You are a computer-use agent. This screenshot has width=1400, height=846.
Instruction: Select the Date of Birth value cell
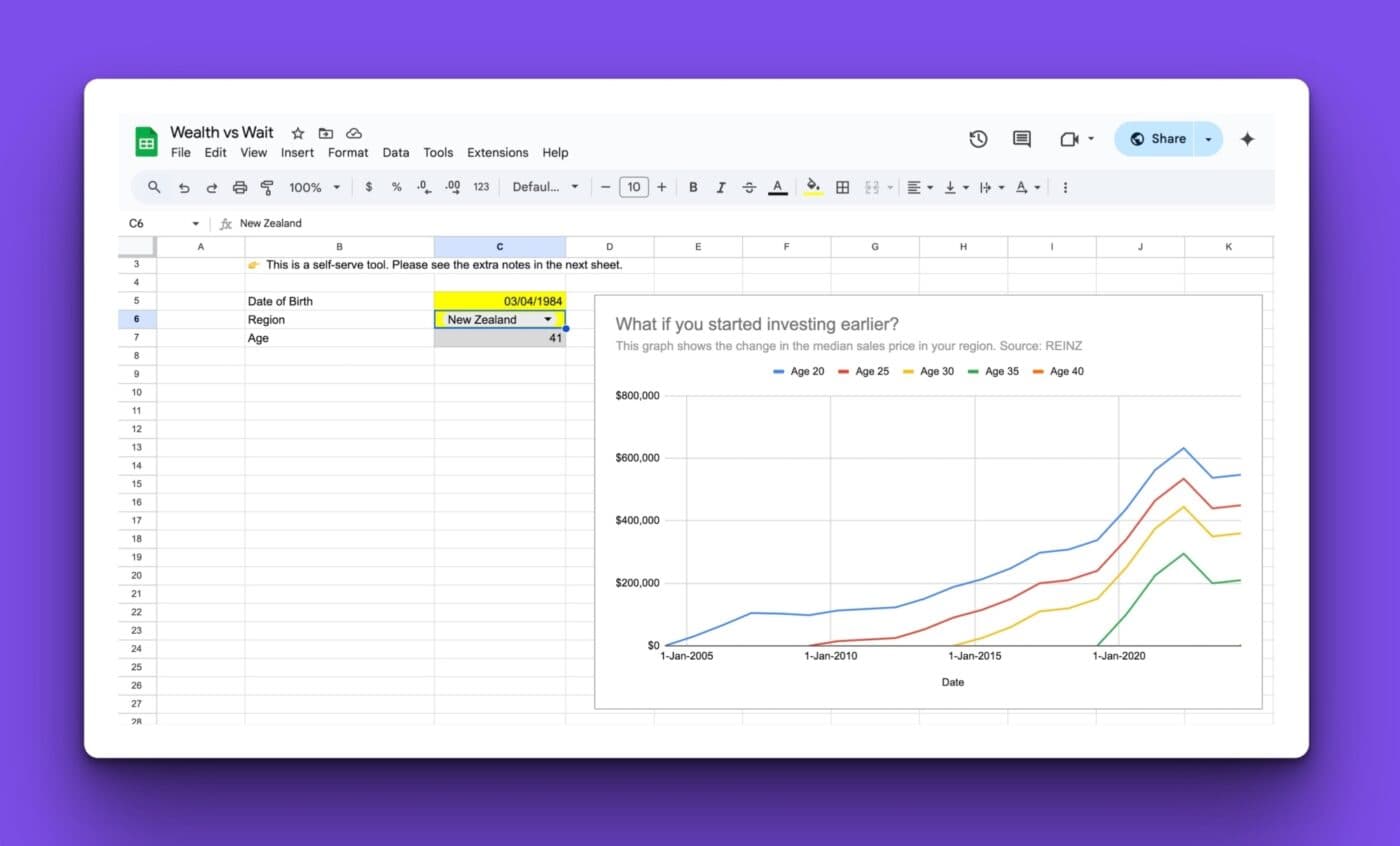(499, 301)
